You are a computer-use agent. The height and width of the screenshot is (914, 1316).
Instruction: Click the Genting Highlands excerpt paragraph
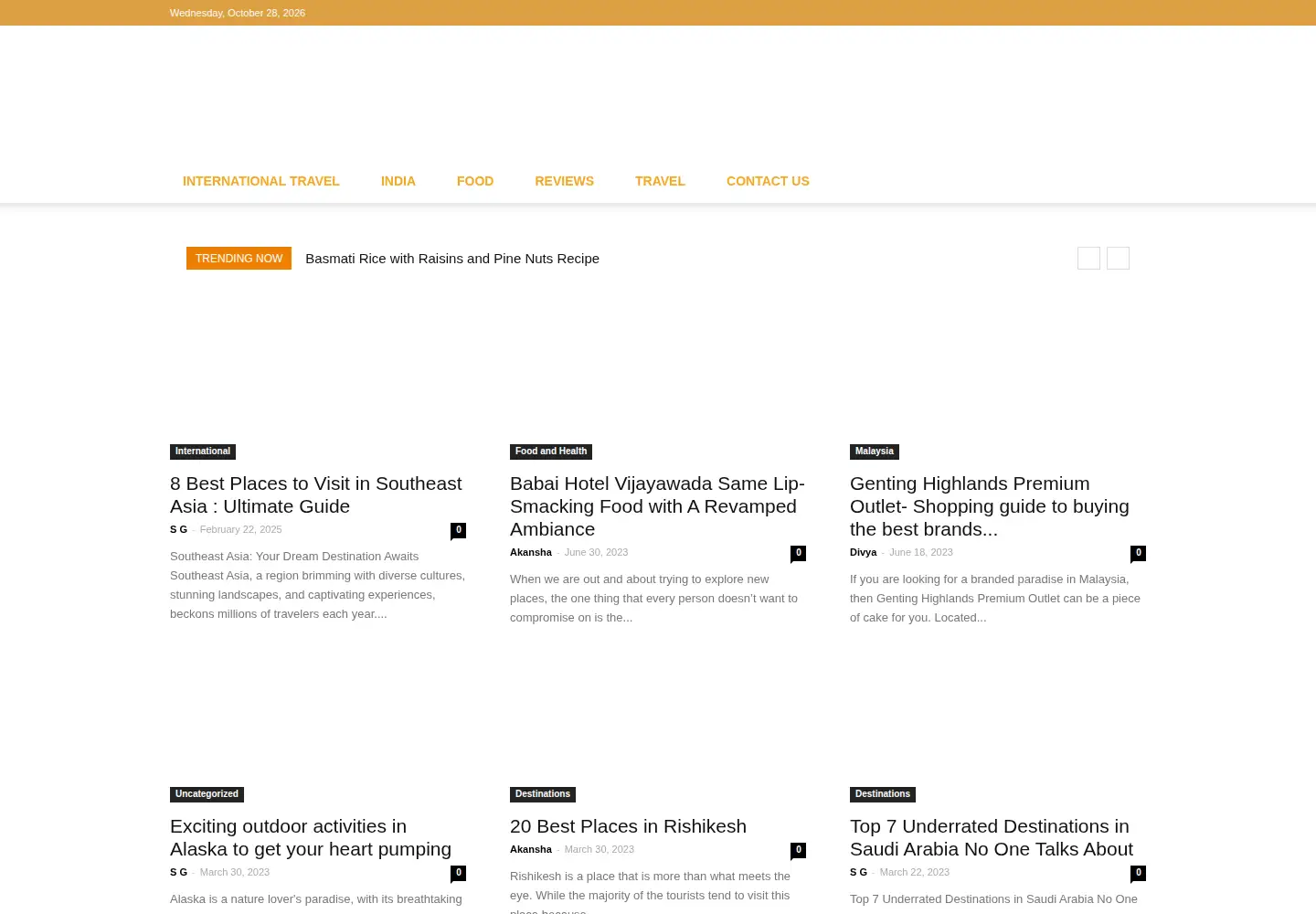[x=995, y=599]
